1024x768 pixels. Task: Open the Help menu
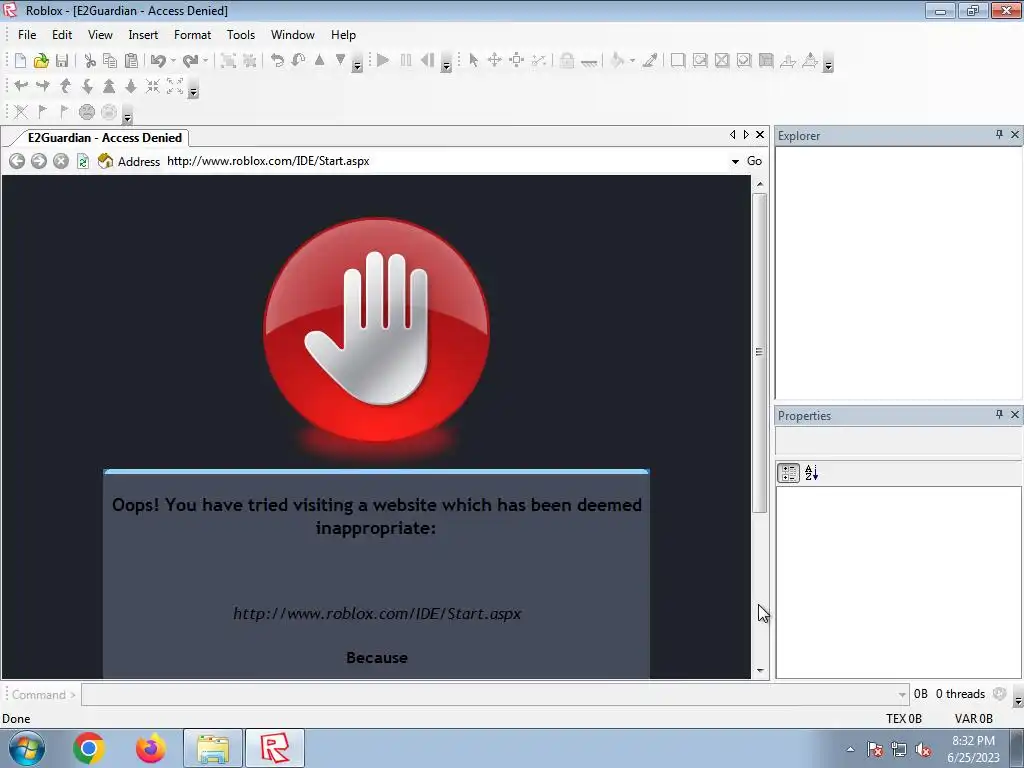(344, 35)
